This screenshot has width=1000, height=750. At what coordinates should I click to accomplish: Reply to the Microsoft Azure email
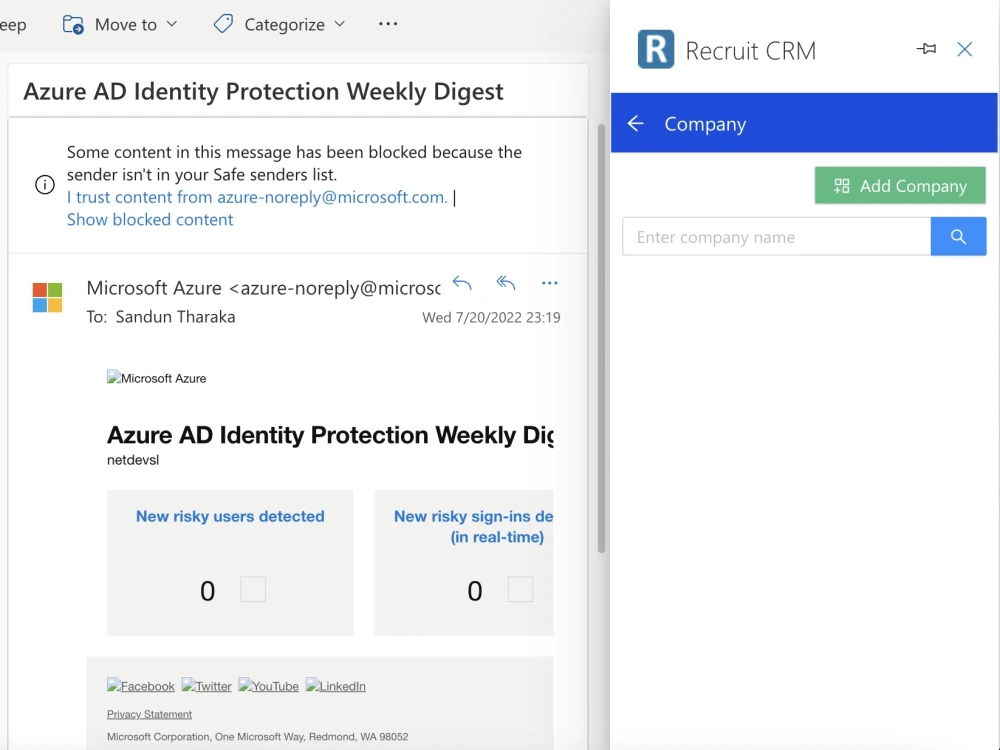[462, 283]
